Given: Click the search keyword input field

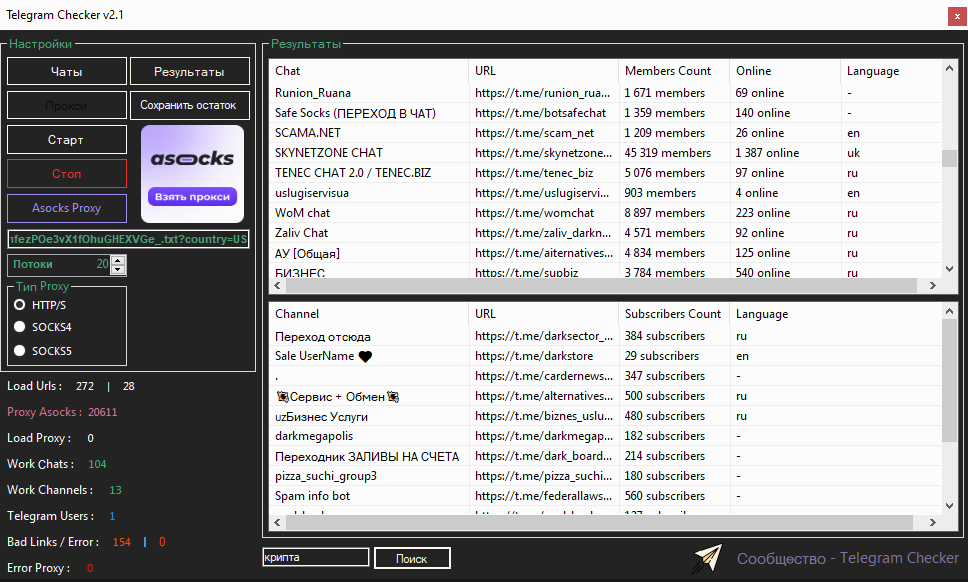Looking at the screenshot, I should click(315, 558).
